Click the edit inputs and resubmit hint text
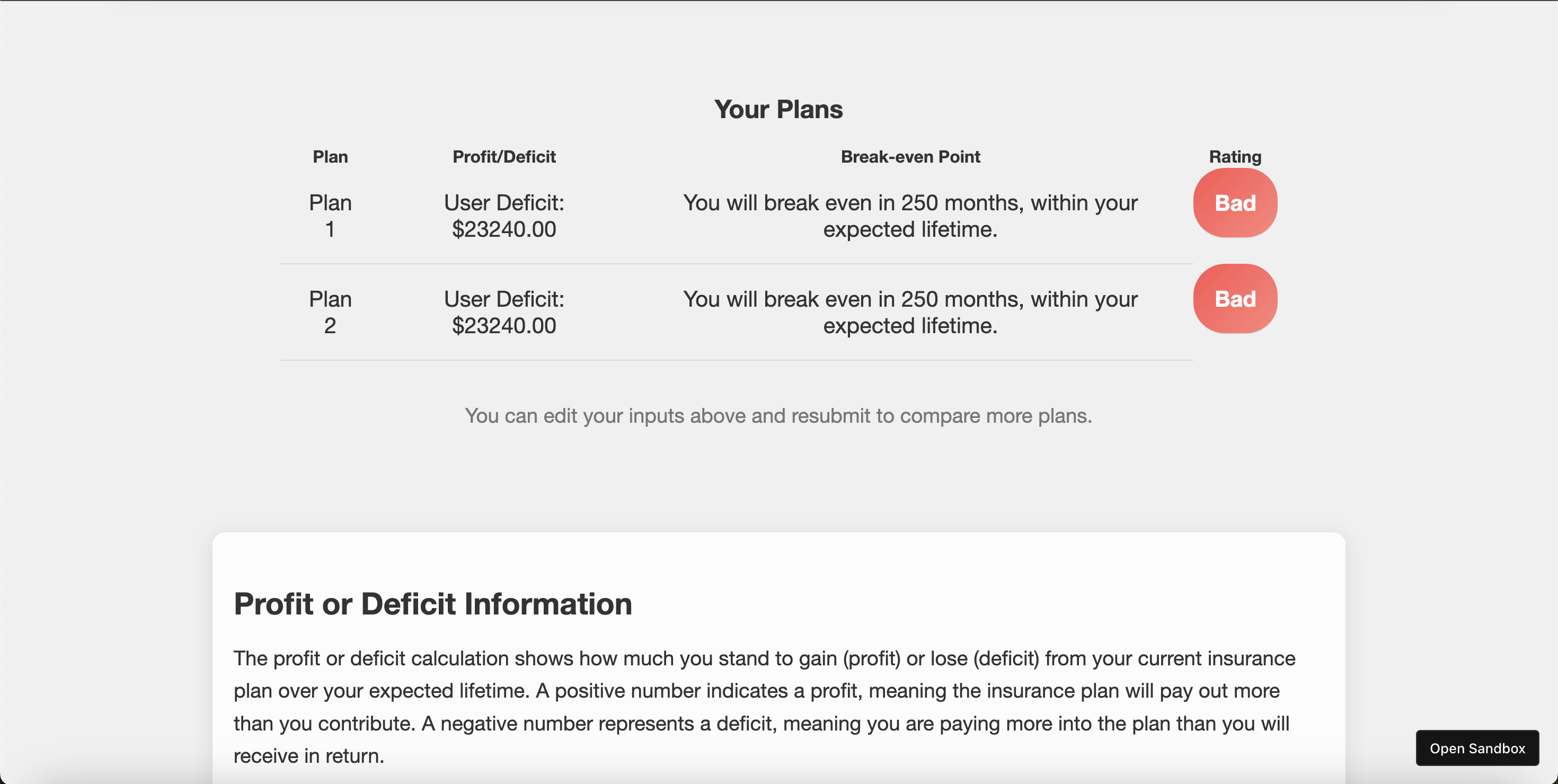 (778, 416)
